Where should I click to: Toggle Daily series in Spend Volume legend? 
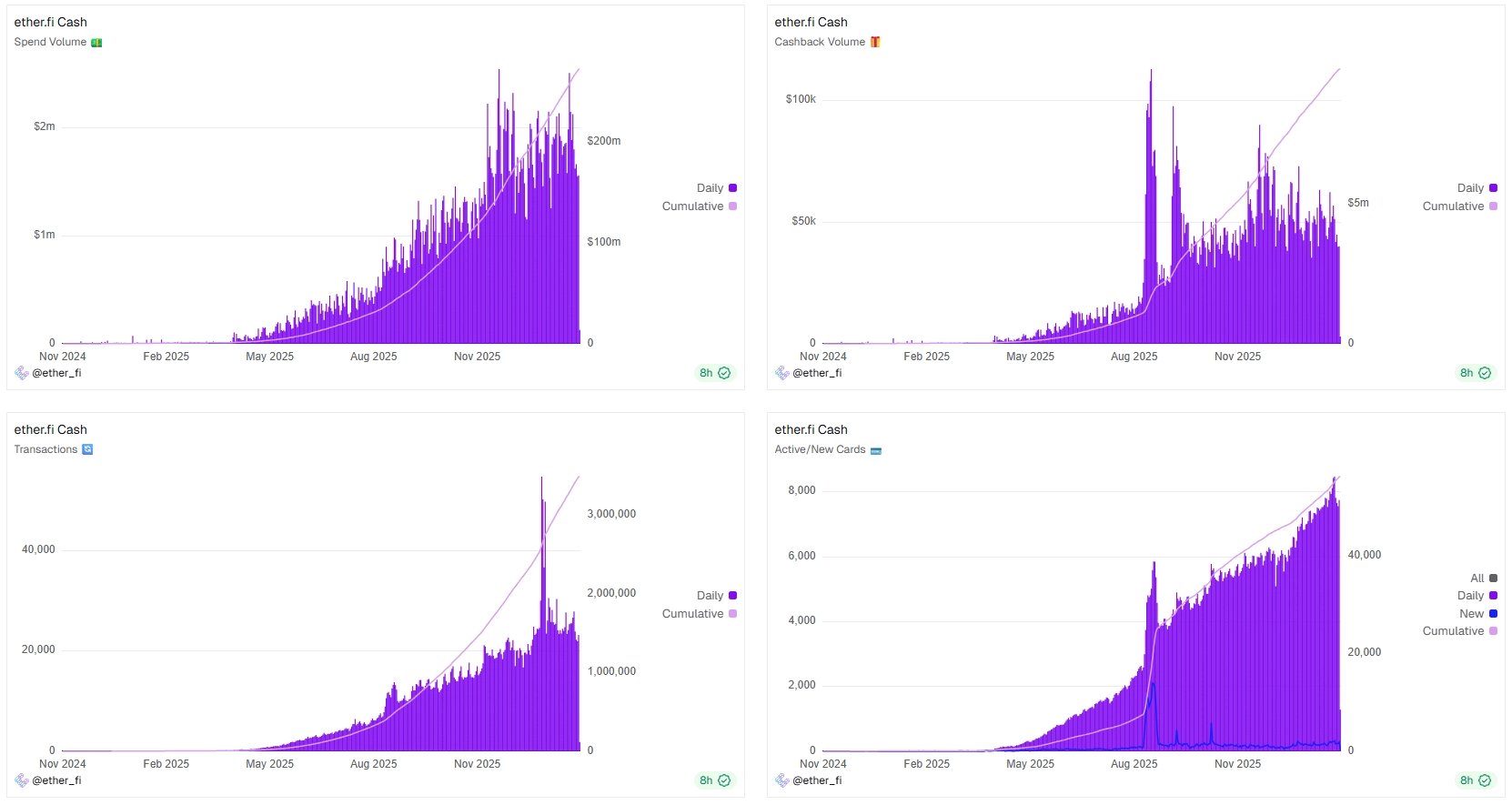[716, 188]
